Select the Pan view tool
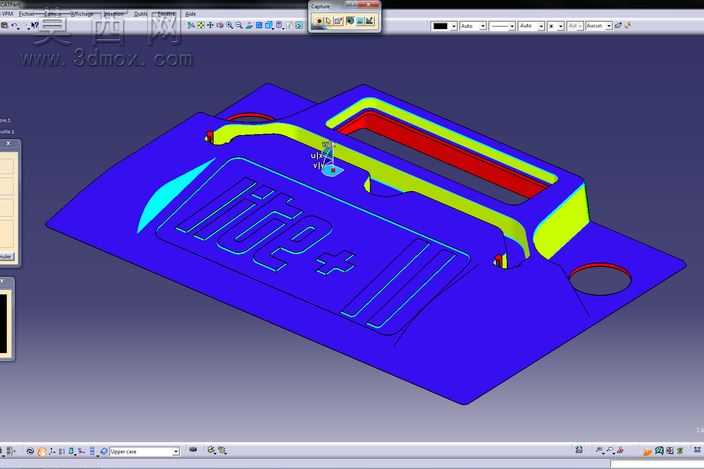 (x=210, y=26)
